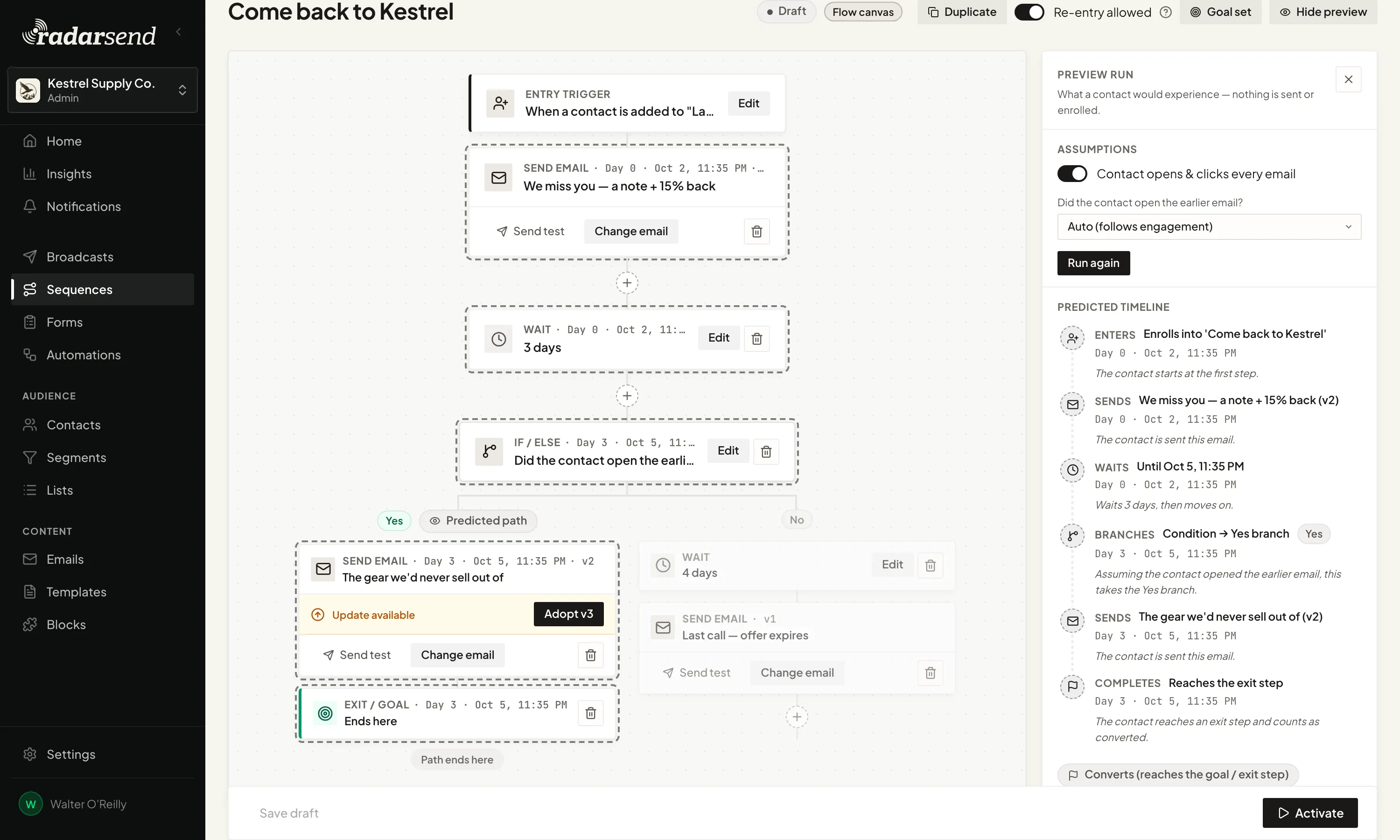This screenshot has width=1400, height=840.
Task: Open Kestrel Supply Co. workspace switcher
Action: (102, 91)
